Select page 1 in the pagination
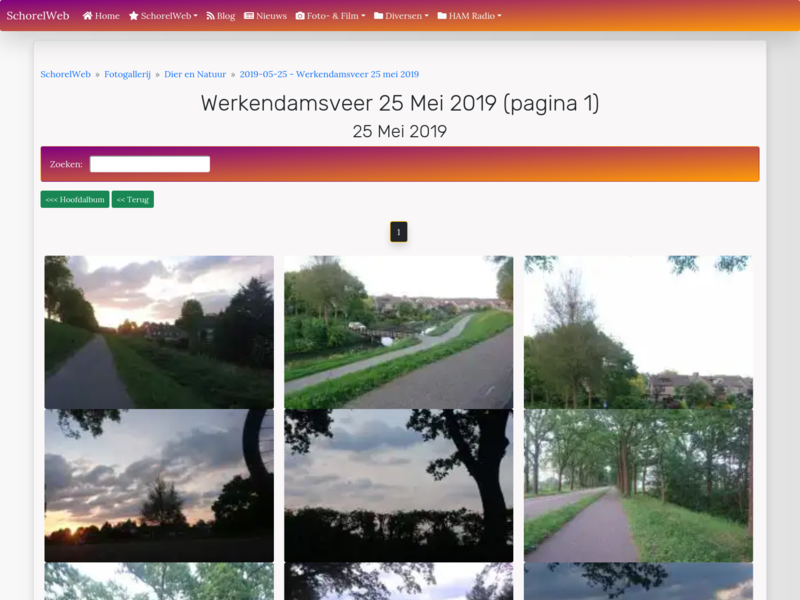 398,232
